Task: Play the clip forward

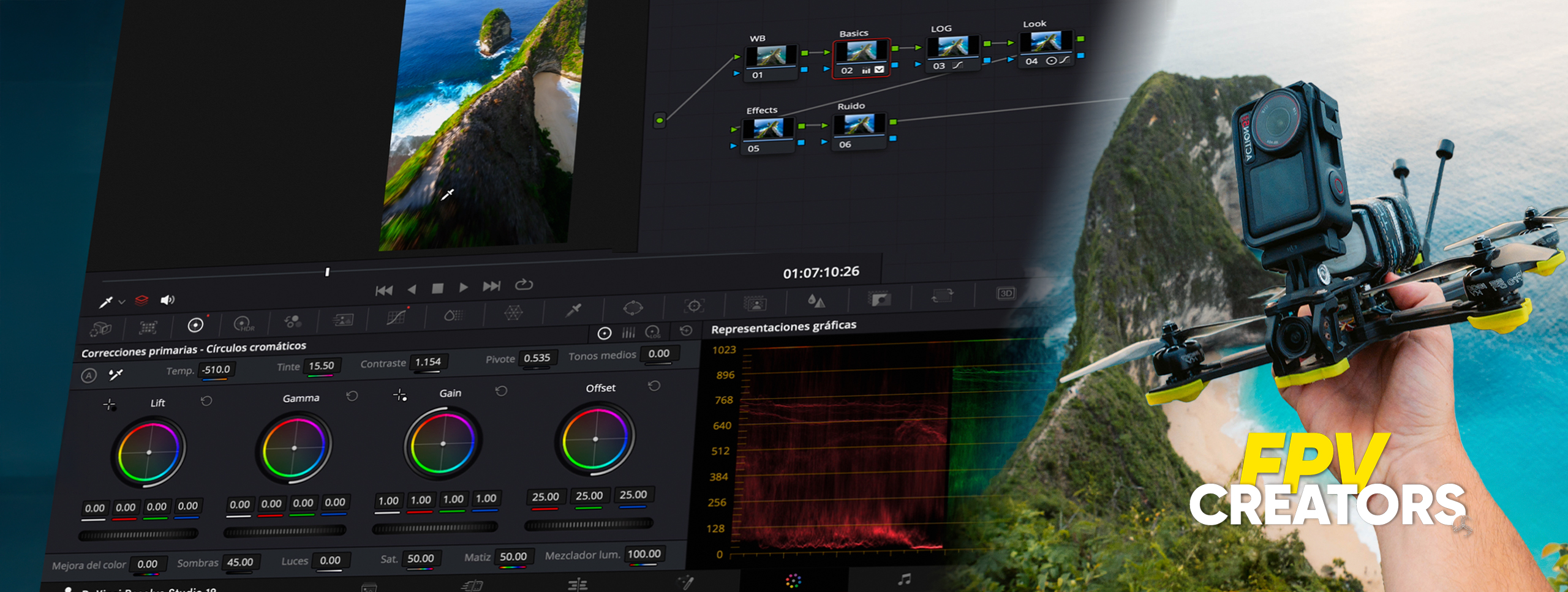Action: coord(464,287)
